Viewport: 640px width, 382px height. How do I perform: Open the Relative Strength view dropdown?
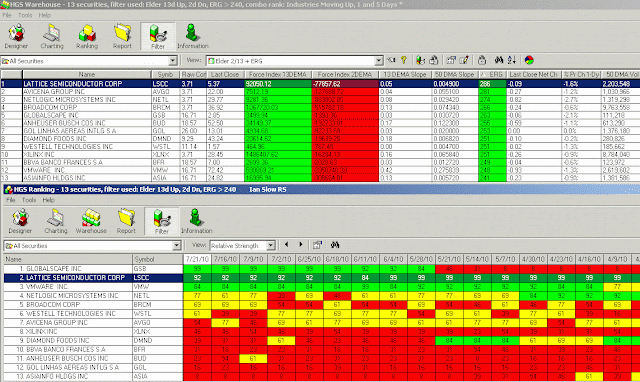[271, 246]
